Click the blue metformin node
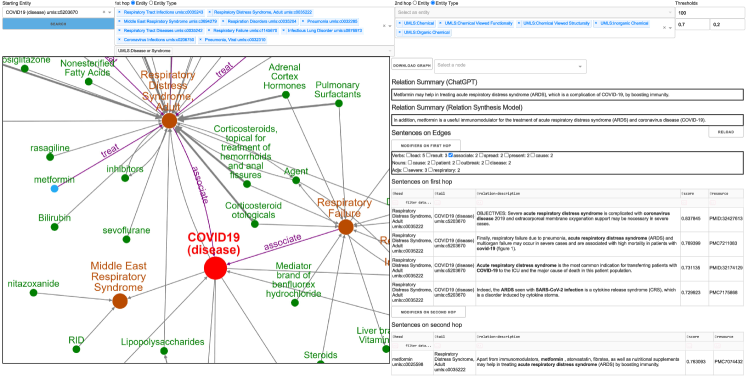The height and width of the screenshot is (376, 747). click(x=54, y=189)
